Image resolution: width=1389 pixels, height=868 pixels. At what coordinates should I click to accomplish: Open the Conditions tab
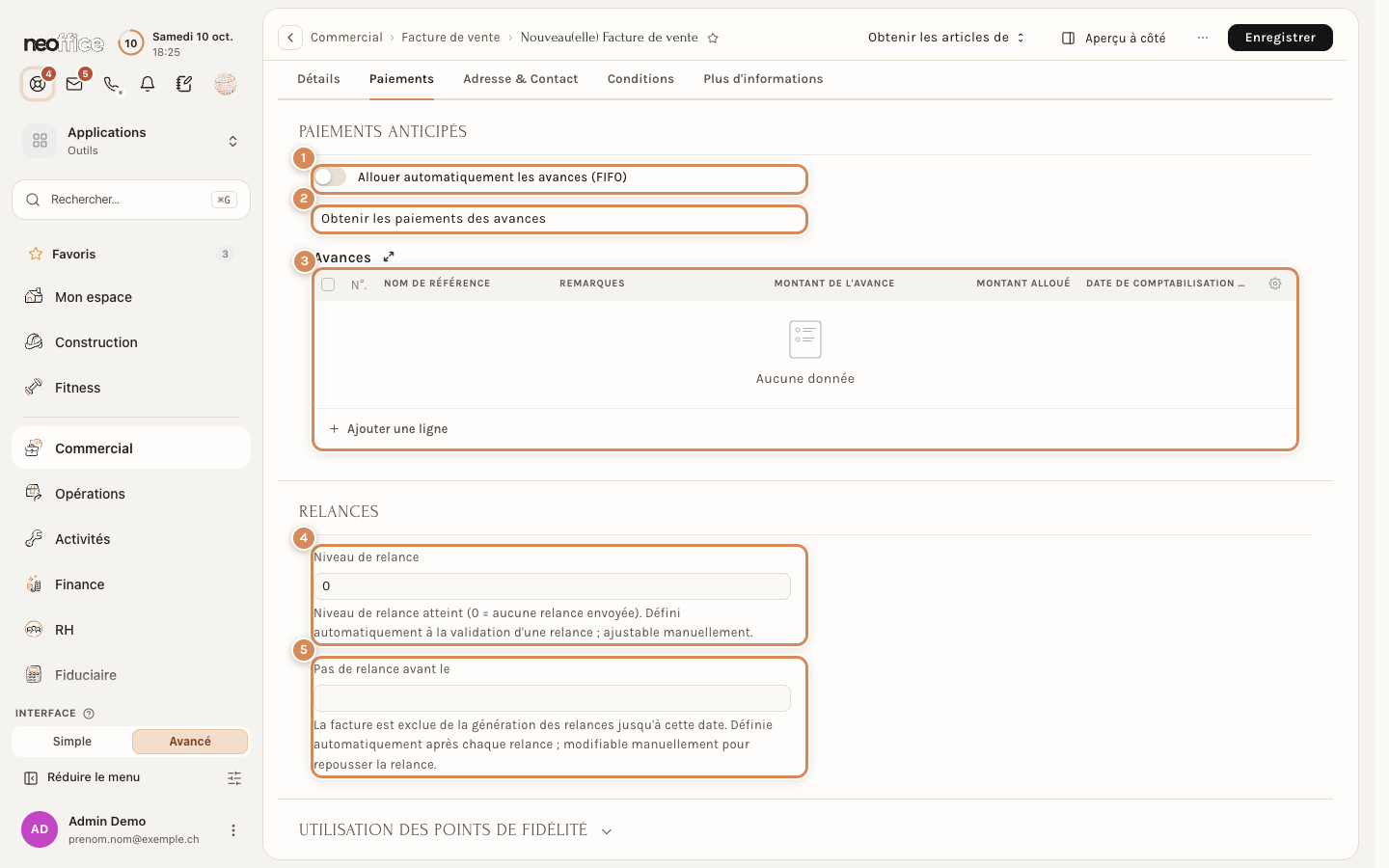640,79
